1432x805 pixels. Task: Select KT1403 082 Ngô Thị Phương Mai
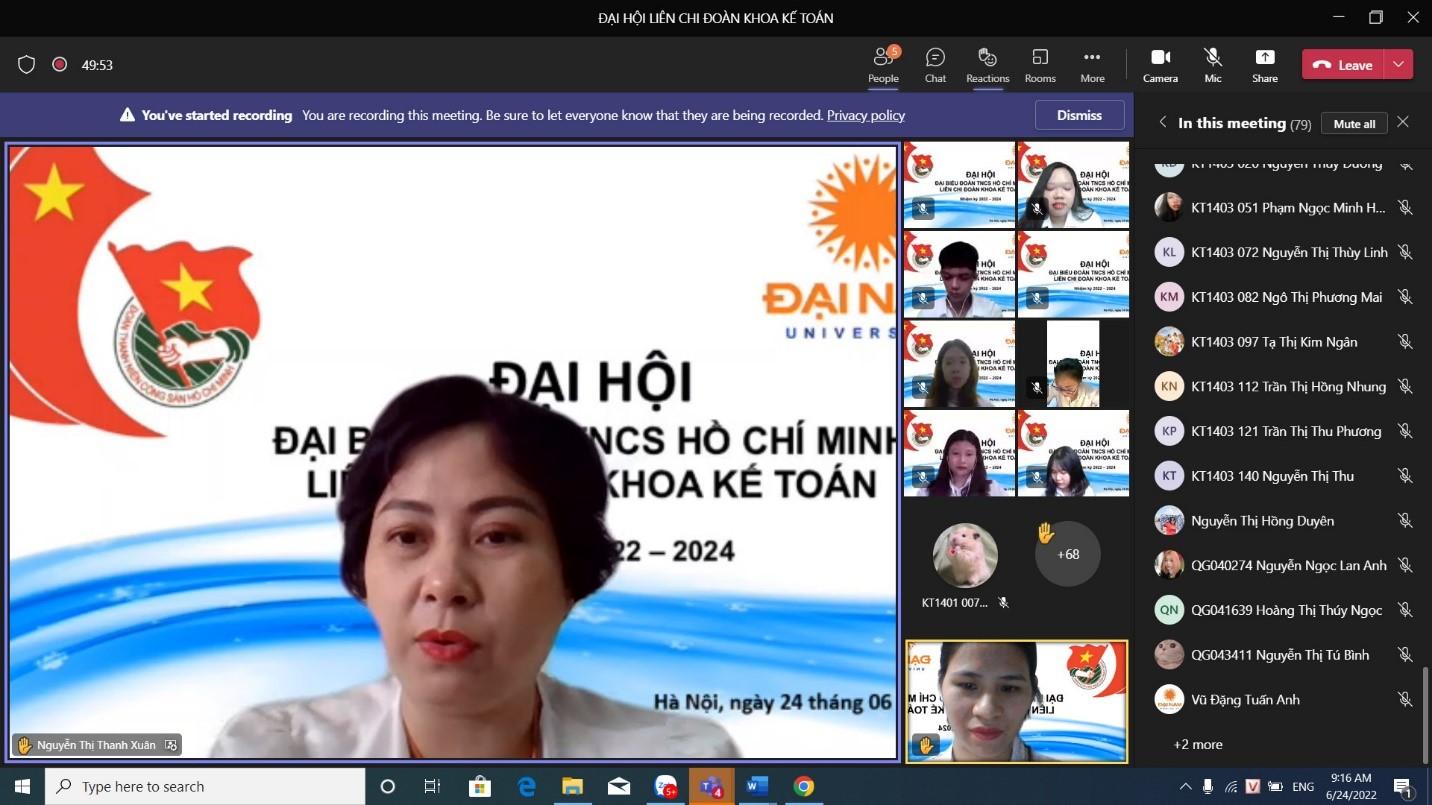pyautogui.click(x=1287, y=297)
